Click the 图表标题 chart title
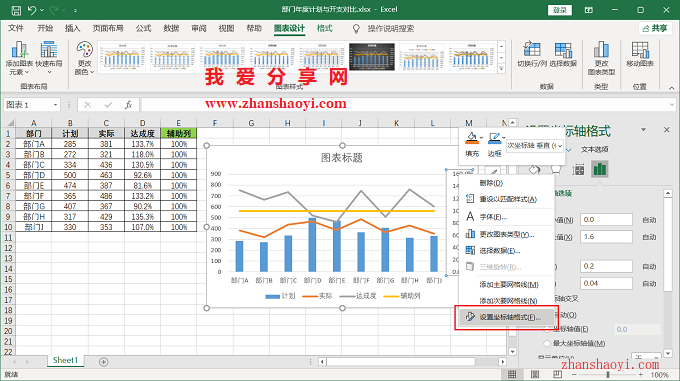680x381 pixels. pos(342,158)
